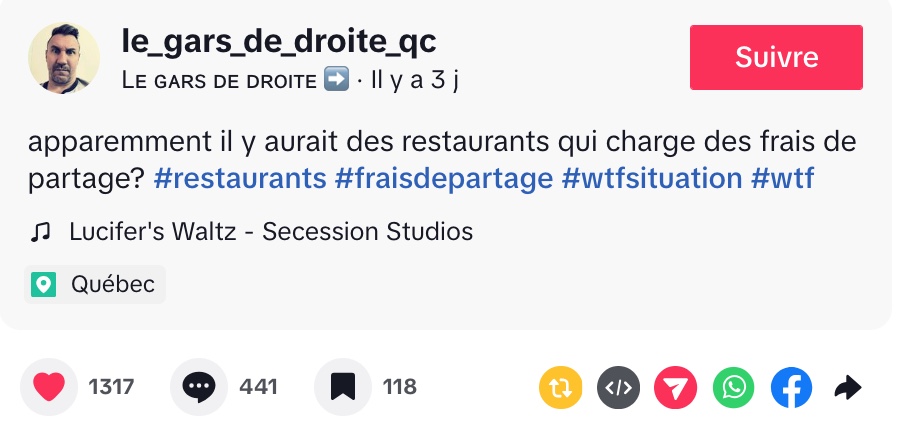Click the yellow repost icon
Image resolution: width=902 pixels, height=440 pixels.
pos(560,388)
